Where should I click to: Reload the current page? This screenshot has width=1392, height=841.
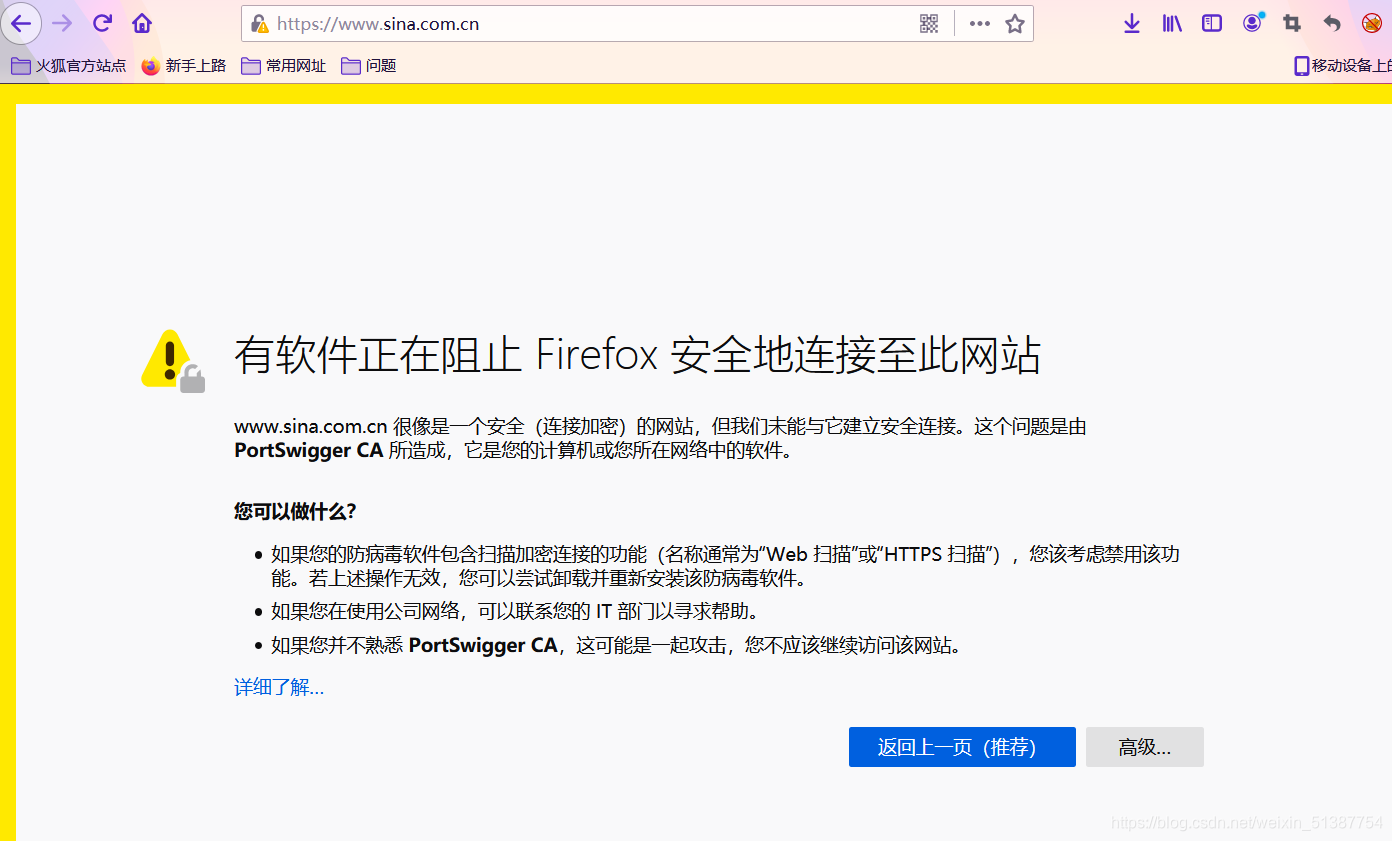(x=102, y=23)
